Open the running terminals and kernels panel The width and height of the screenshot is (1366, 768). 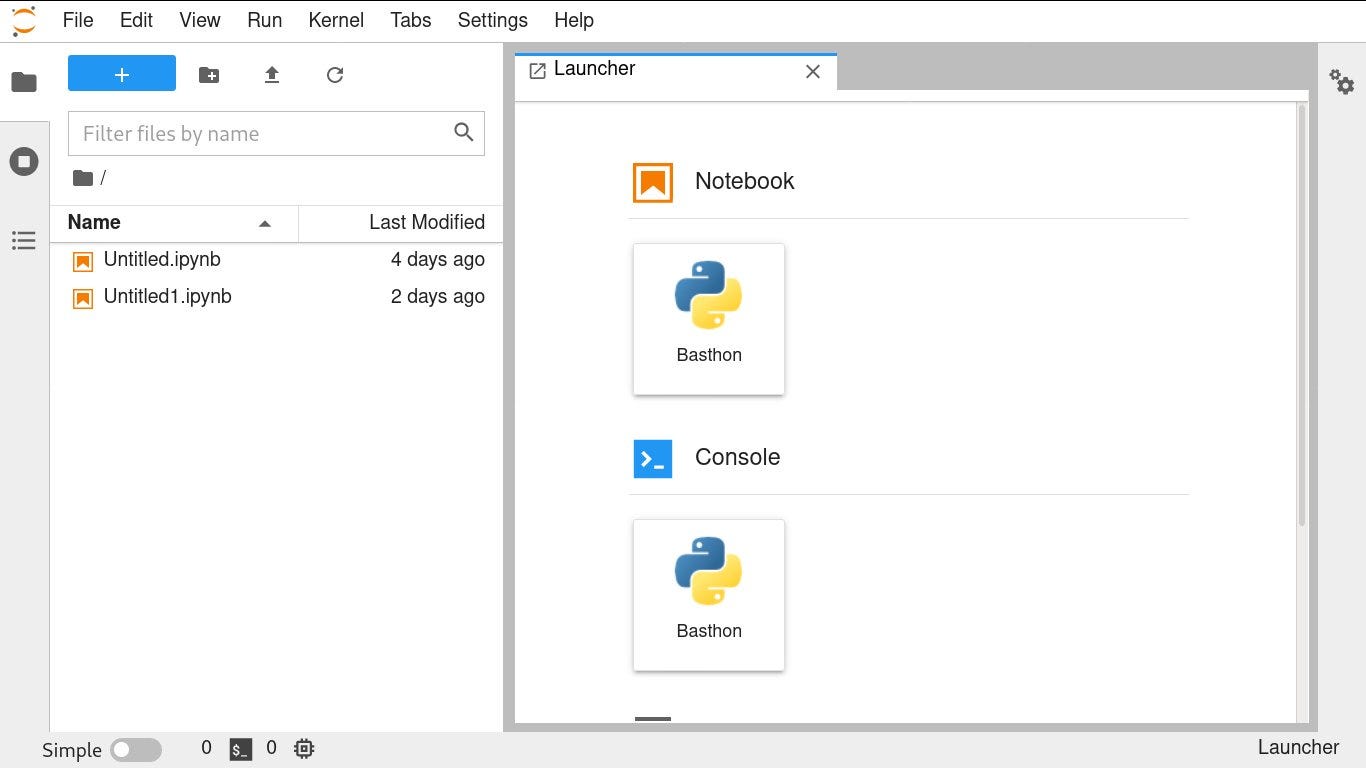(24, 160)
